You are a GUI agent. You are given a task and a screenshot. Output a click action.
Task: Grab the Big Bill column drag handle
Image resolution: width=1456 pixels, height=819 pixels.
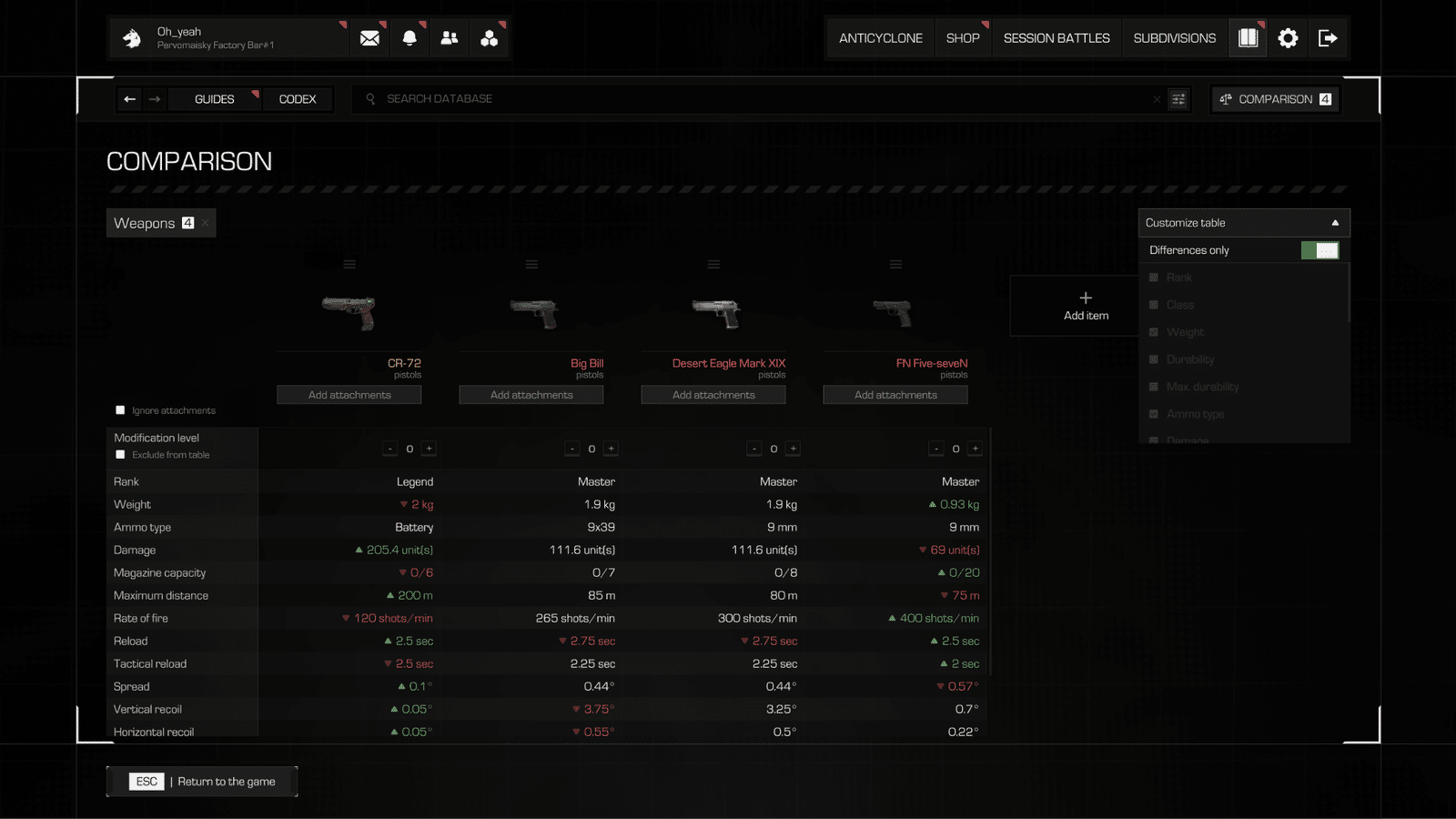coord(531,265)
